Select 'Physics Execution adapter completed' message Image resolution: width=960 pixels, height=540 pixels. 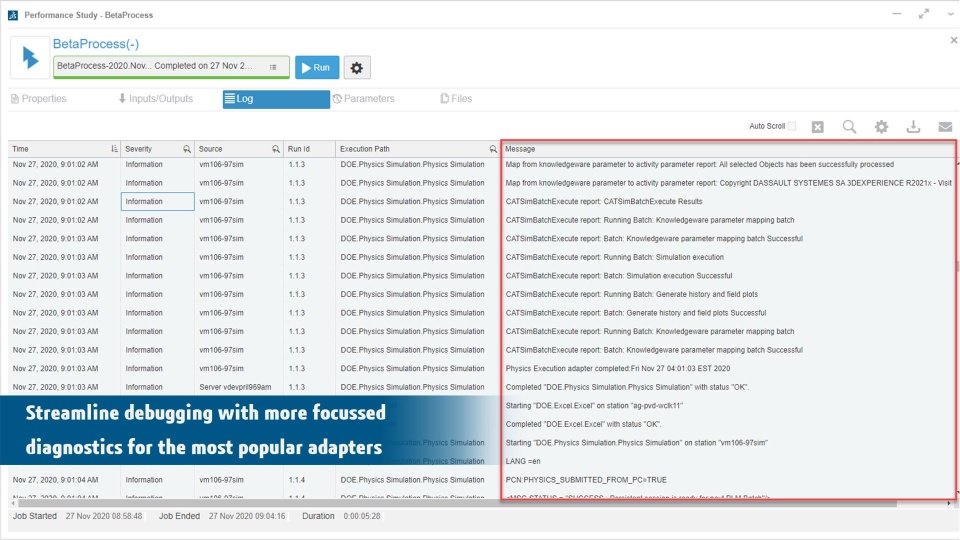click(x=618, y=369)
